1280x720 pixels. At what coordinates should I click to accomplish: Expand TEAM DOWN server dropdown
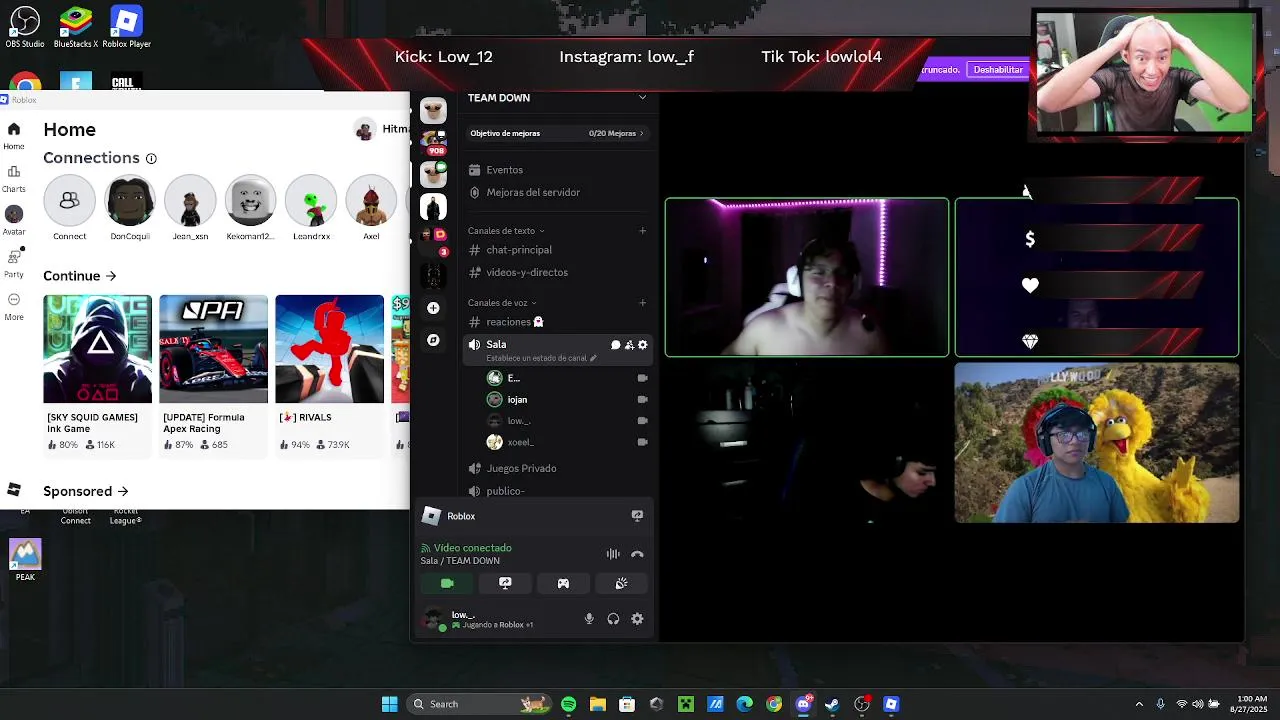[x=642, y=97]
